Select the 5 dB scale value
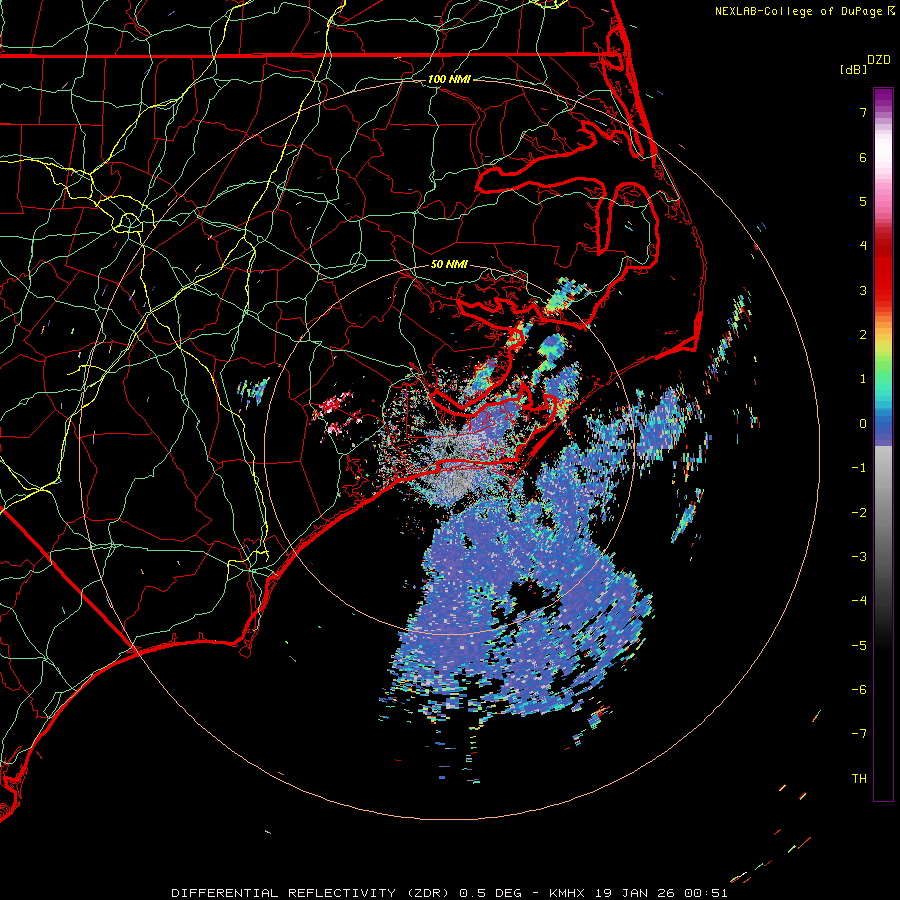This screenshot has width=900, height=900. tap(863, 201)
